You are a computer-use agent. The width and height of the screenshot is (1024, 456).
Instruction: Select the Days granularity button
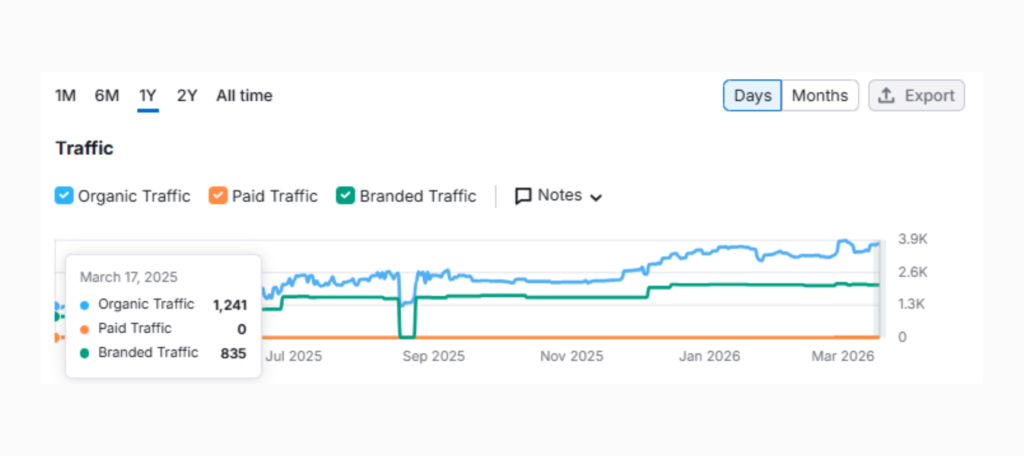pos(752,96)
